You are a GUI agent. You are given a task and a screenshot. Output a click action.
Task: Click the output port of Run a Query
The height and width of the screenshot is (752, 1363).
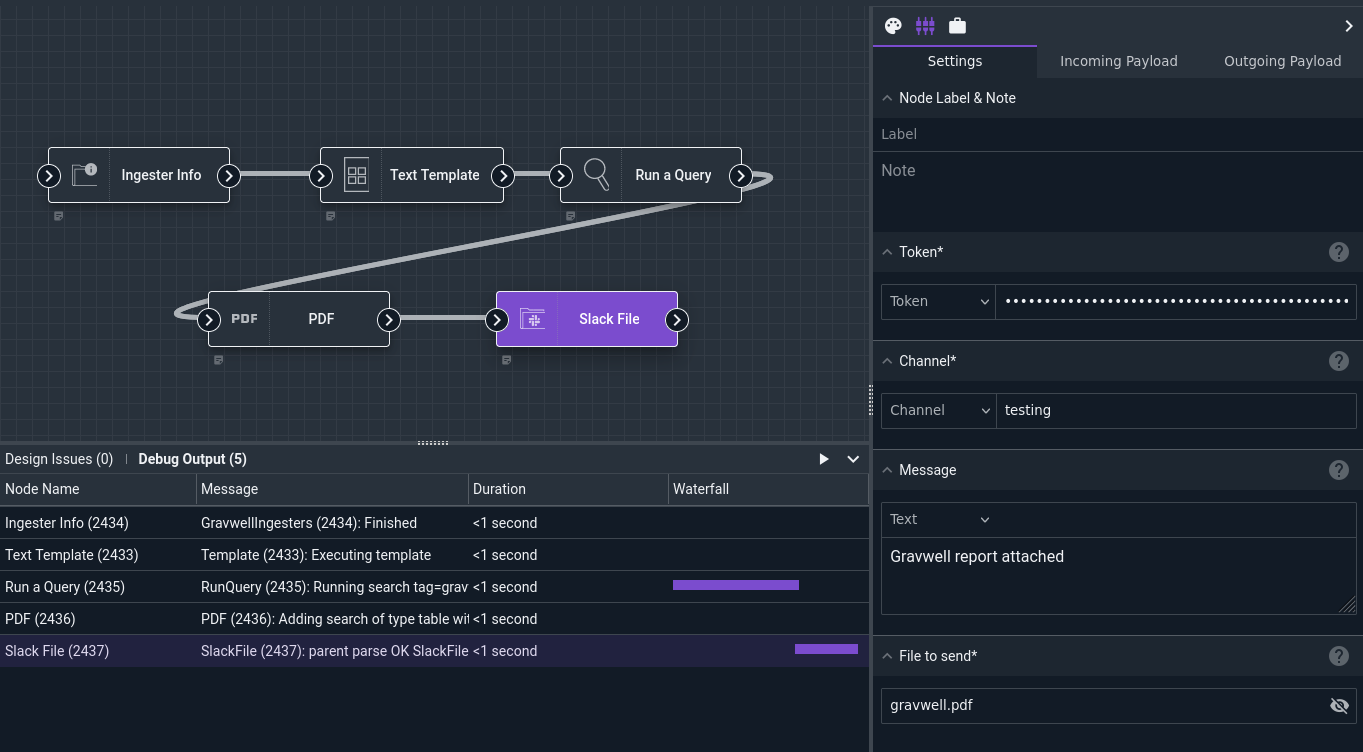click(x=741, y=176)
